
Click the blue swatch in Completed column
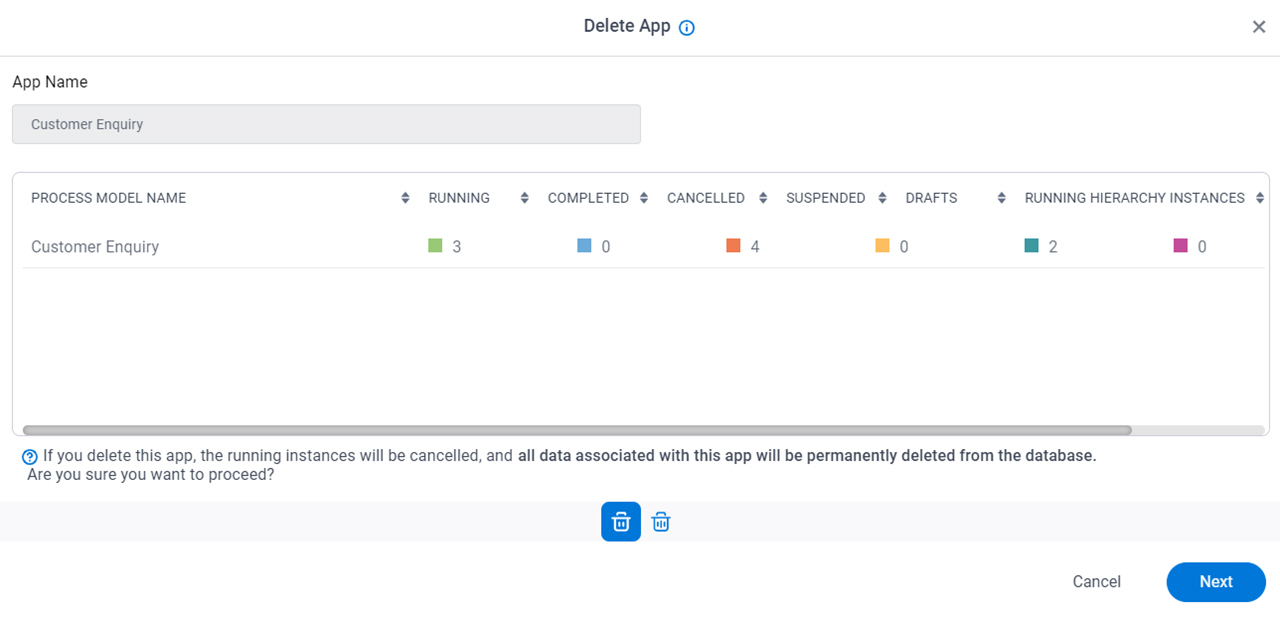[584, 245]
